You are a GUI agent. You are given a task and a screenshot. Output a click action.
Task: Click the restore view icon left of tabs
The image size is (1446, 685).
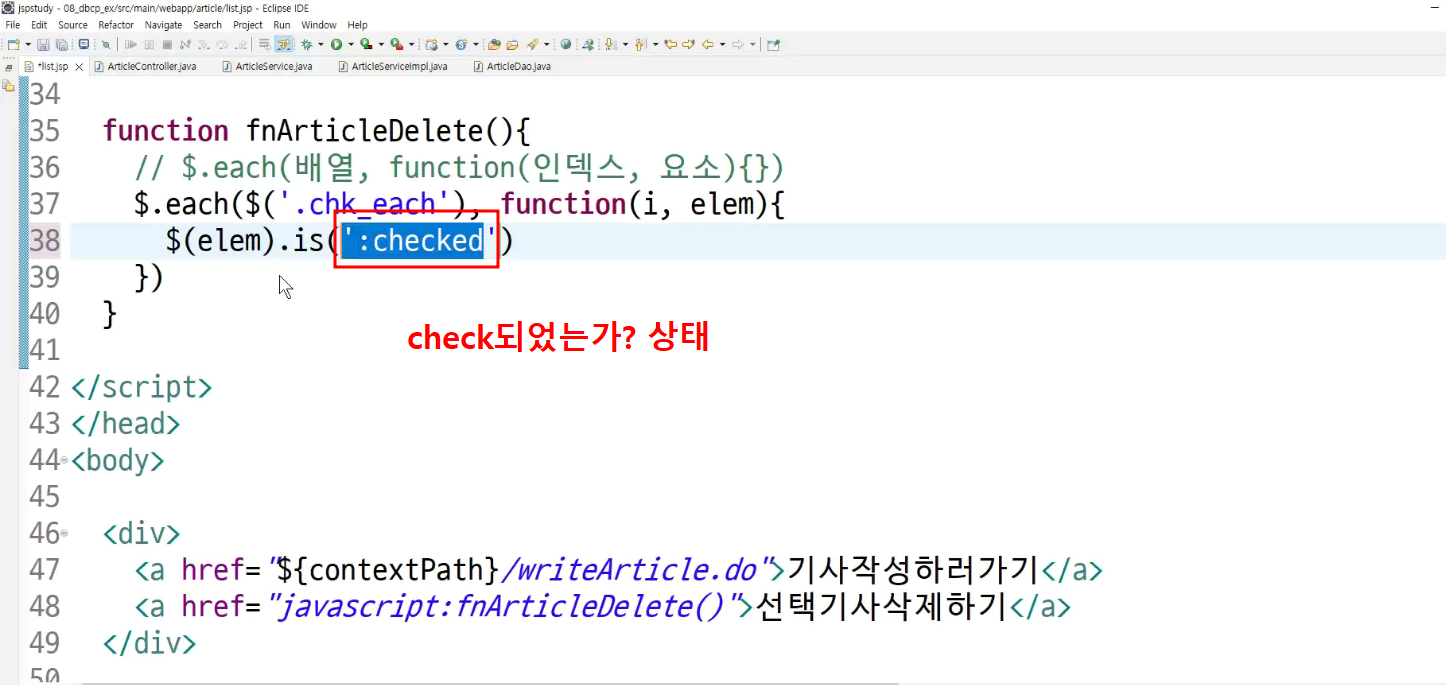tap(9, 66)
